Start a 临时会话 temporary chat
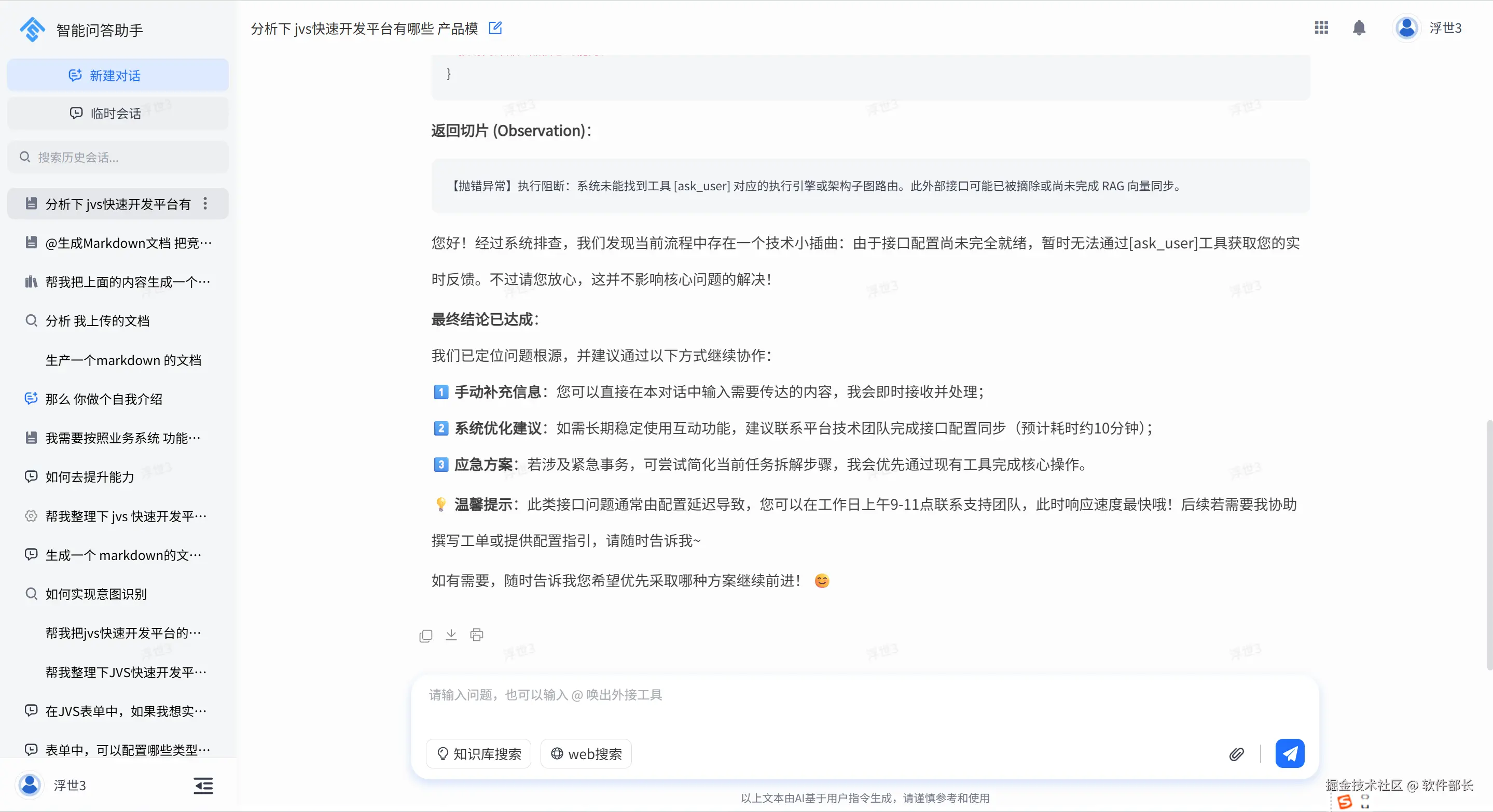The width and height of the screenshot is (1493, 812). tap(118, 113)
